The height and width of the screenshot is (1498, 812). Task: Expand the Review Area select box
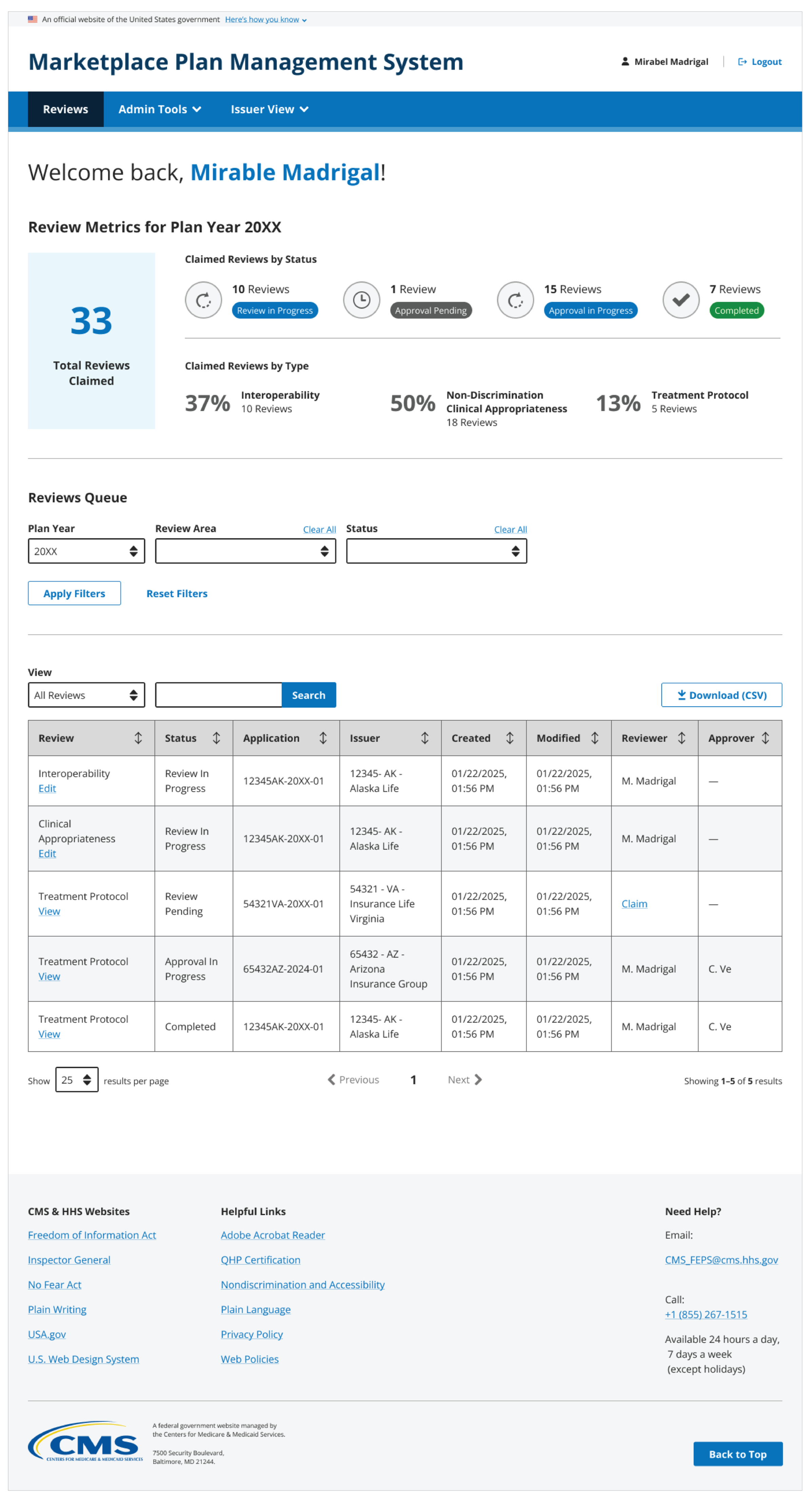245,551
